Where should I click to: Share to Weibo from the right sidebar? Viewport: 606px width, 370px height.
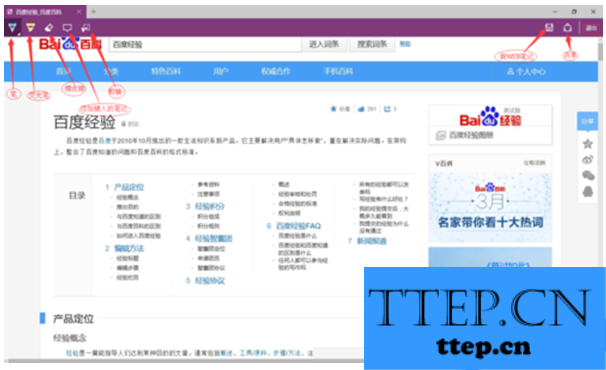(x=587, y=159)
